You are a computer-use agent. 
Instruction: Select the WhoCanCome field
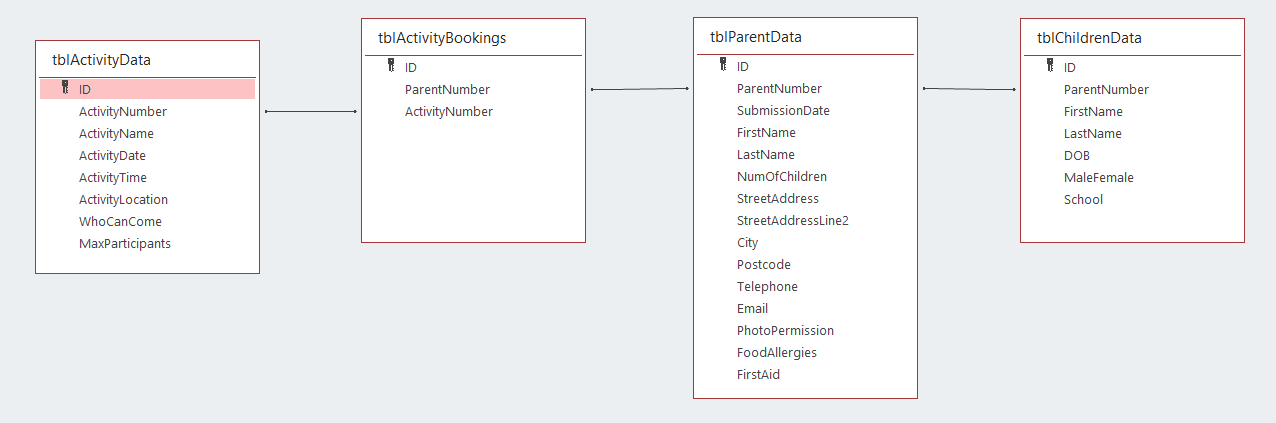120,222
